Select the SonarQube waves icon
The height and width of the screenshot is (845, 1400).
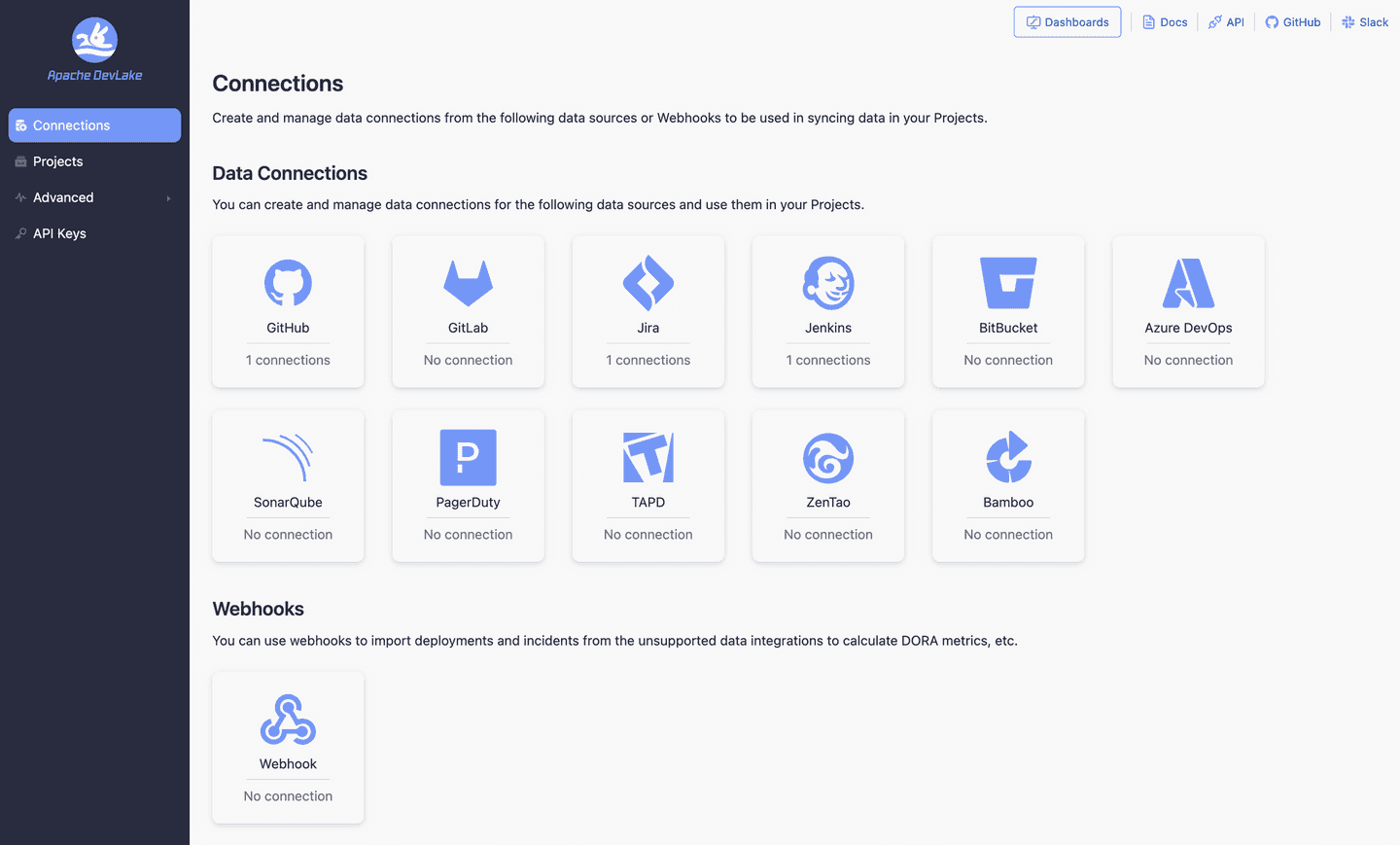[x=288, y=457]
